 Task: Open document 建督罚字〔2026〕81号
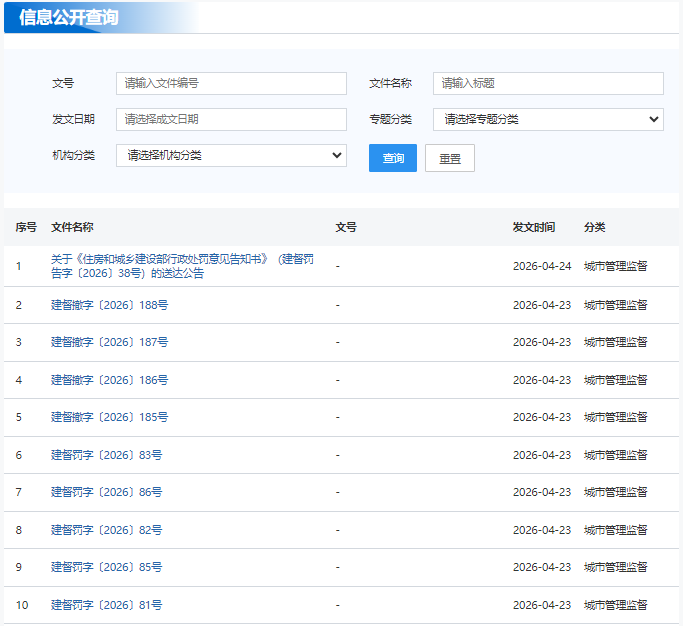[x=107, y=605]
